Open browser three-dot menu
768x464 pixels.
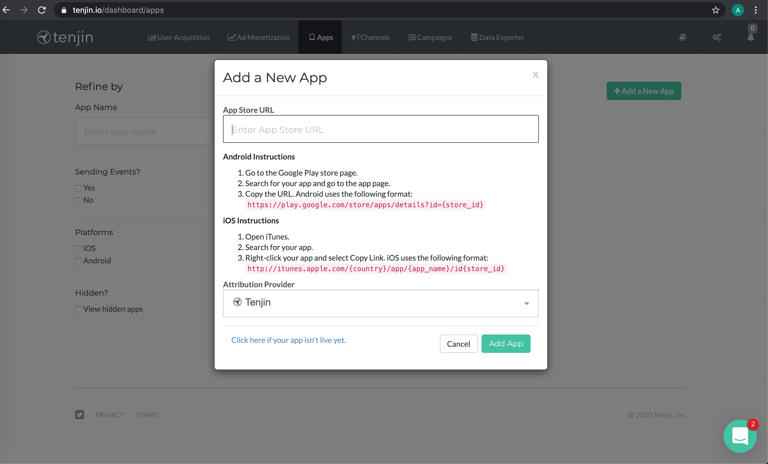[756, 10]
